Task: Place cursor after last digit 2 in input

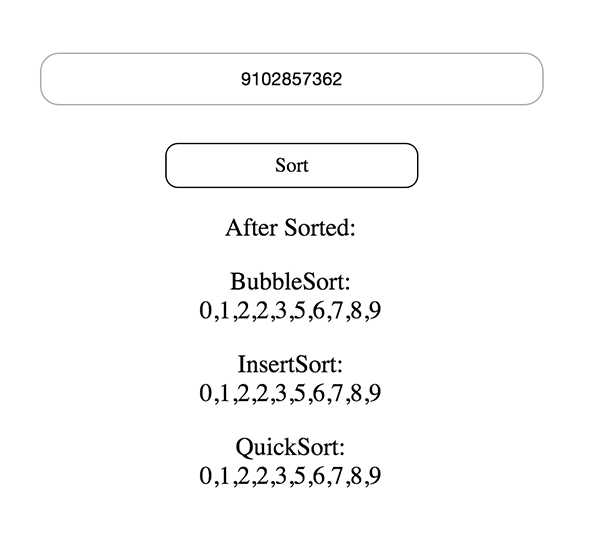Action: coord(342,79)
